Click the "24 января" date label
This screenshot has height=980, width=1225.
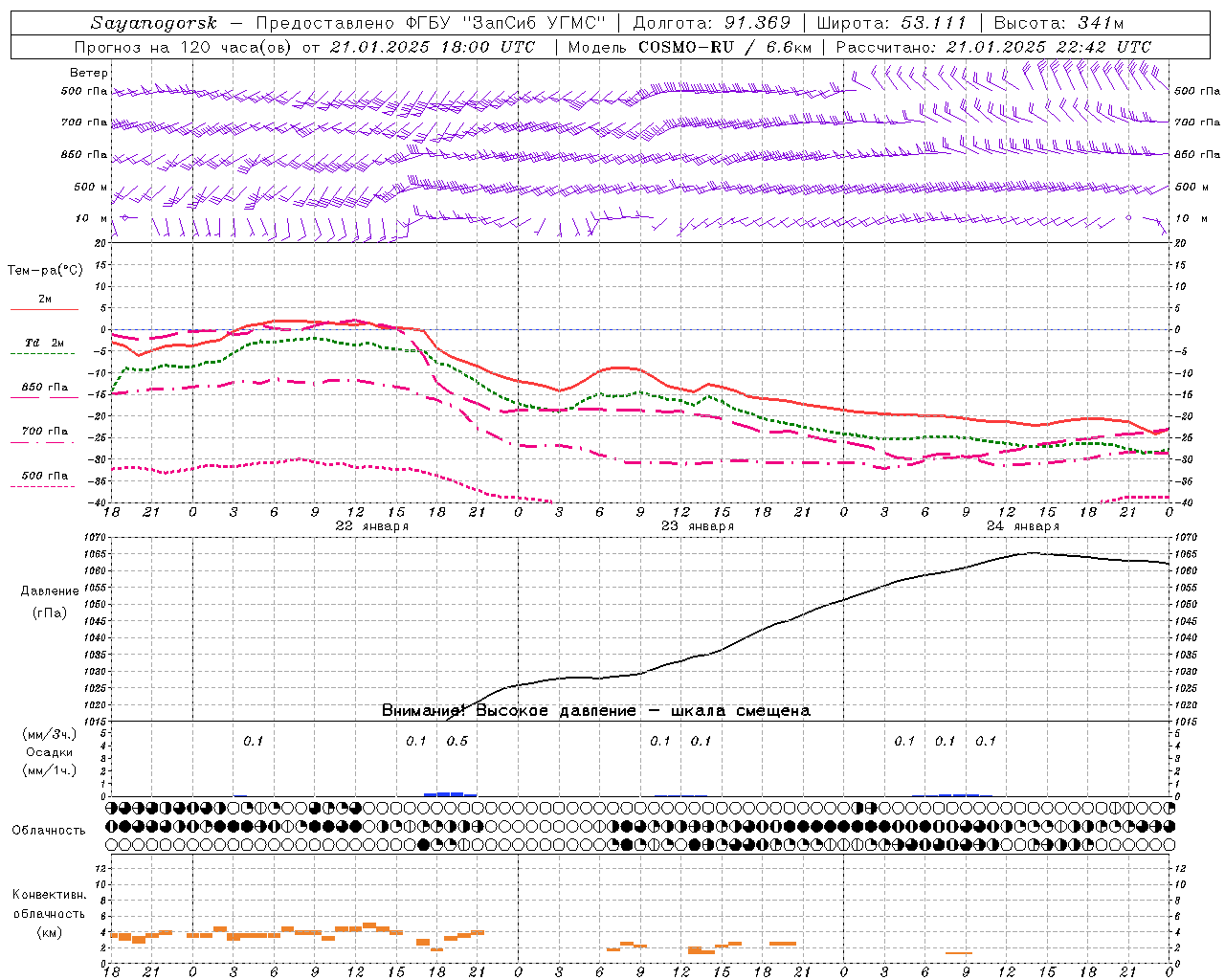(x=1023, y=526)
